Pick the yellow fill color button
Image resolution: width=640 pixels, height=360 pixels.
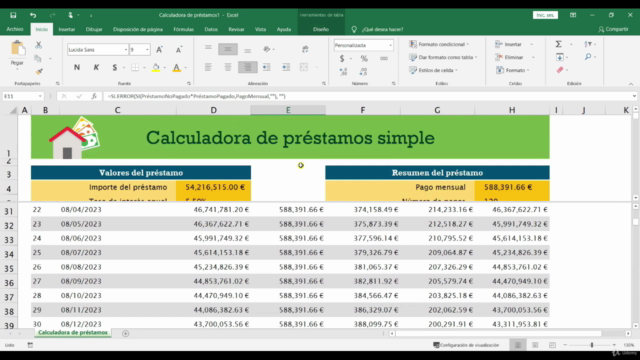pyautogui.click(x=156, y=67)
